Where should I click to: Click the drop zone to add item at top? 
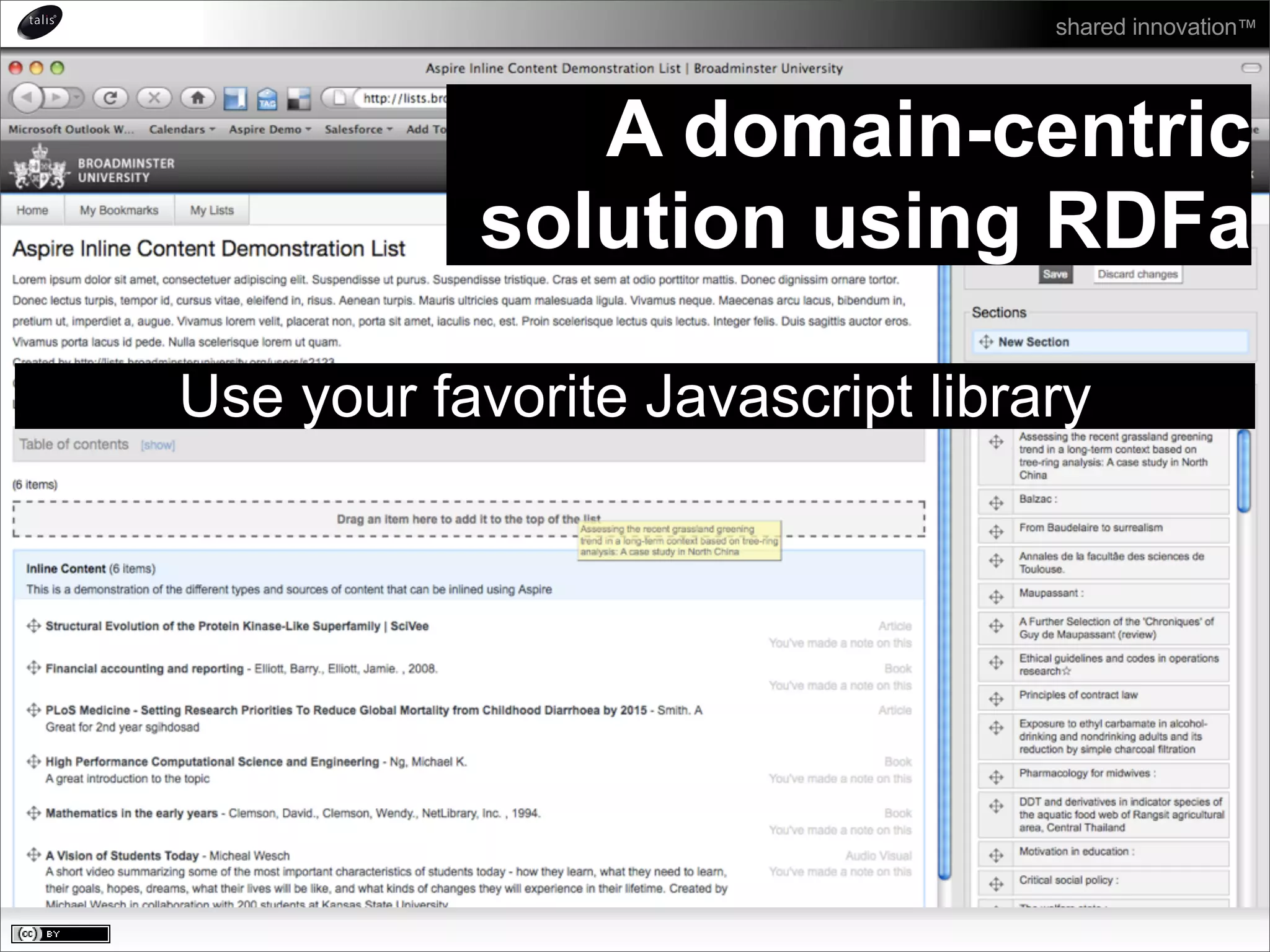click(x=469, y=519)
